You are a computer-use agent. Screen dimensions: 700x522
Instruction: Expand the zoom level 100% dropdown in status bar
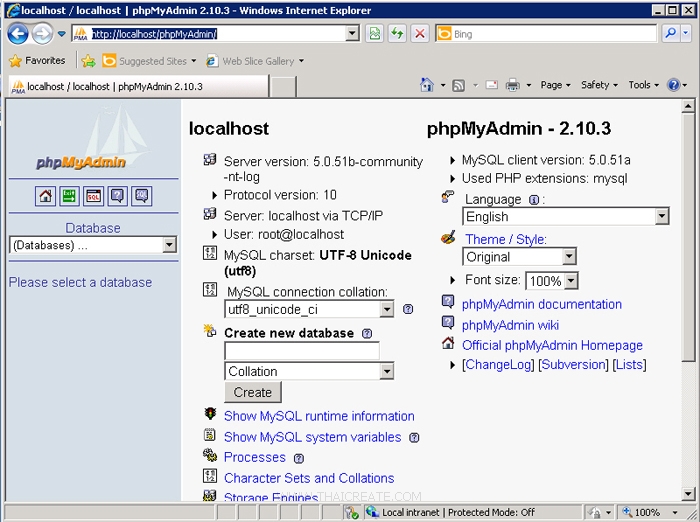[x=675, y=512]
